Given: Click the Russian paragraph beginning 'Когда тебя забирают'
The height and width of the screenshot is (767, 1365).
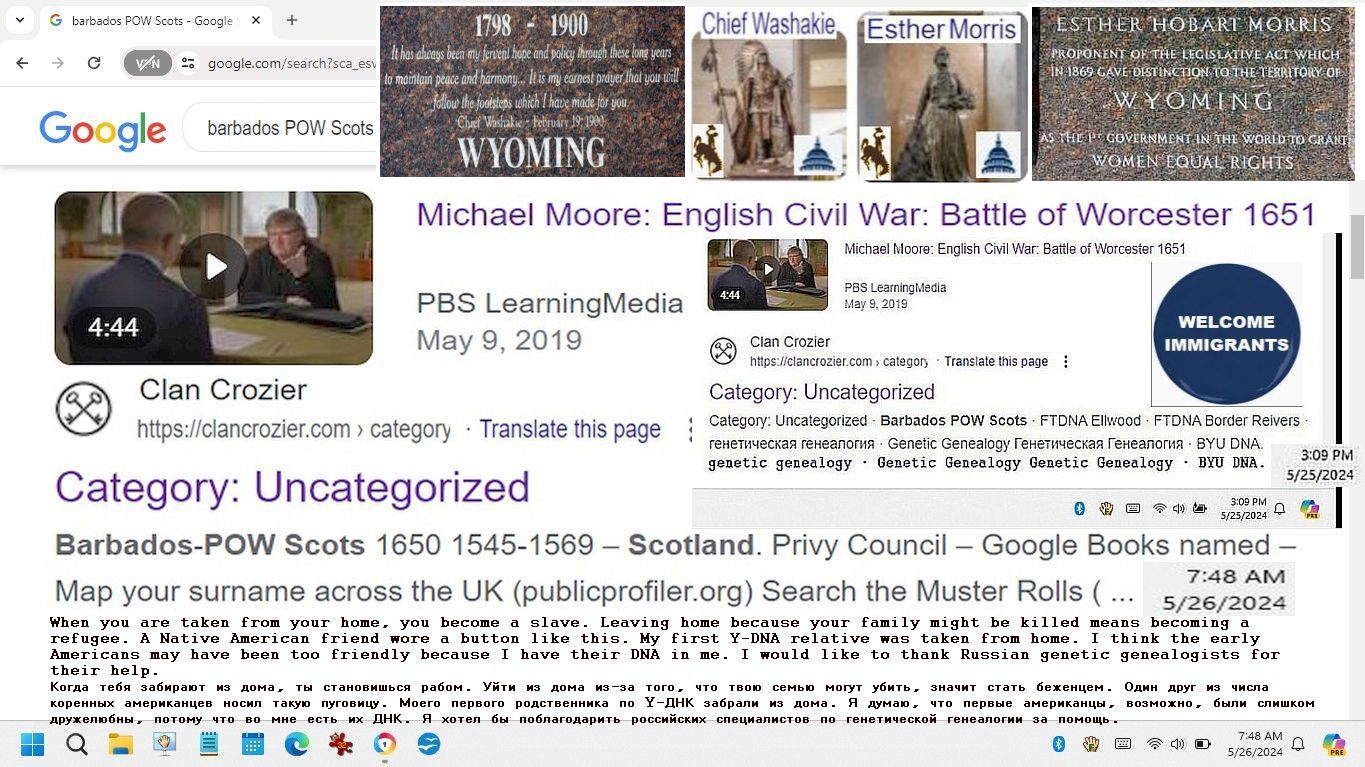Looking at the screenshot, I should tap(682, 703).
